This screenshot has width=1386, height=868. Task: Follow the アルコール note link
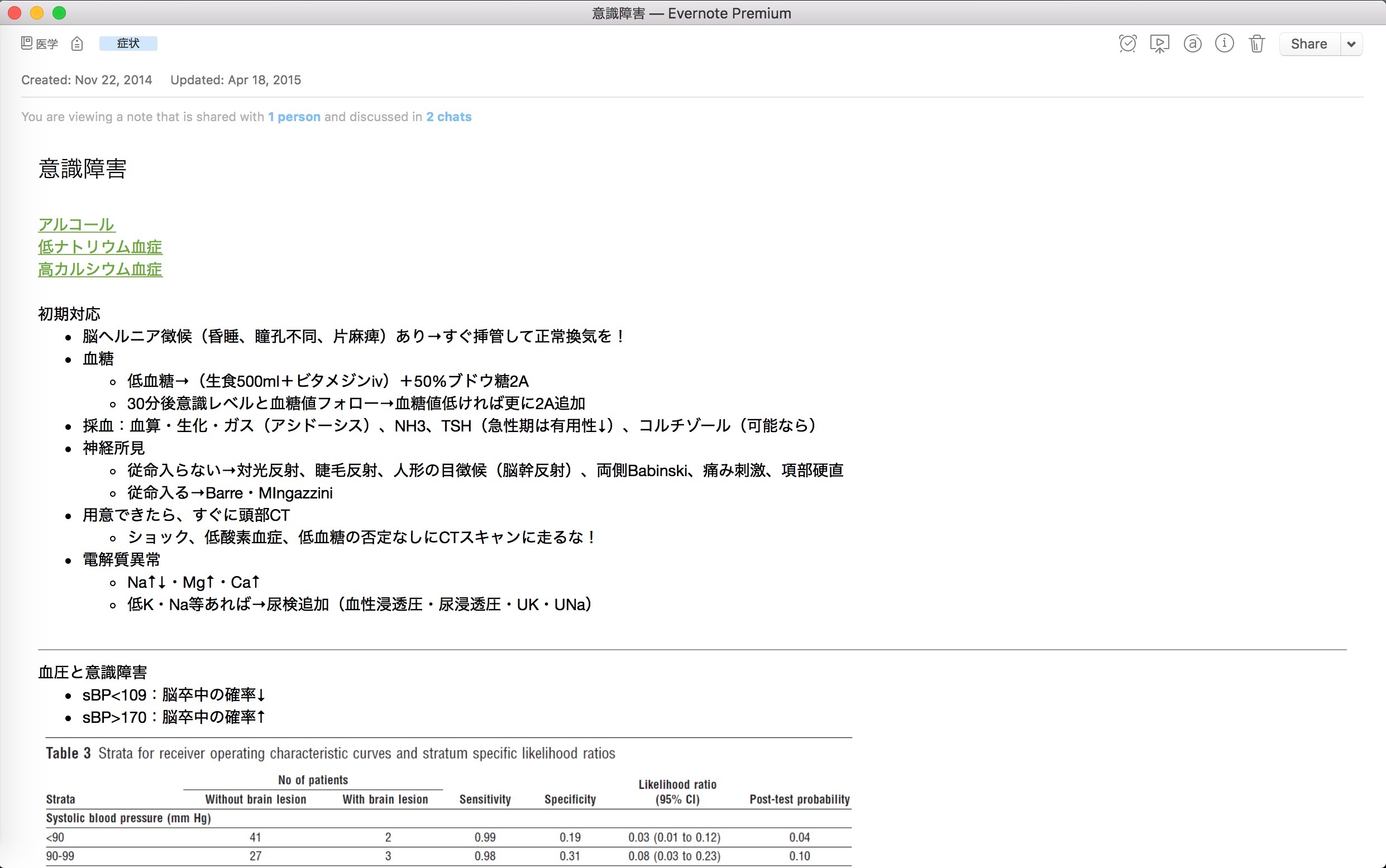tap(77, 224)
